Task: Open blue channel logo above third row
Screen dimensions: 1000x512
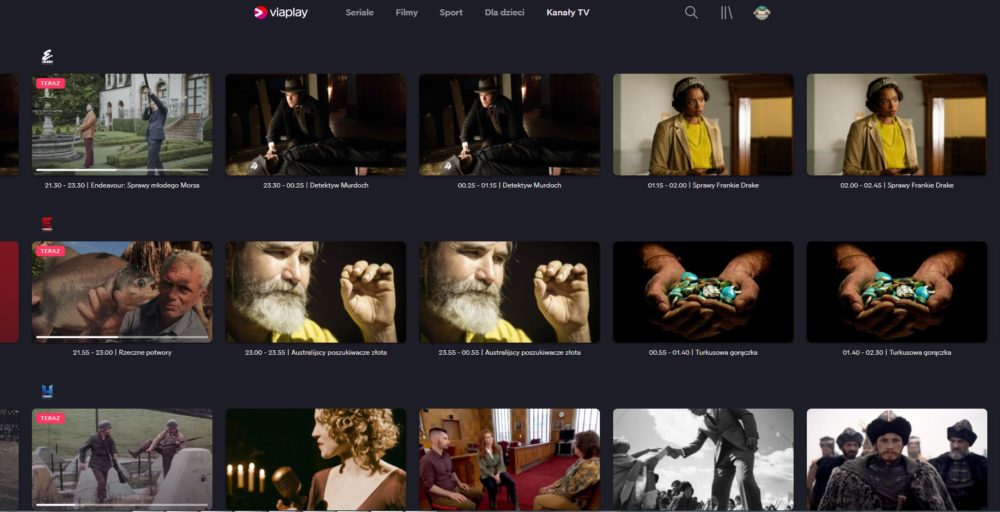Action: click(47, 391)
